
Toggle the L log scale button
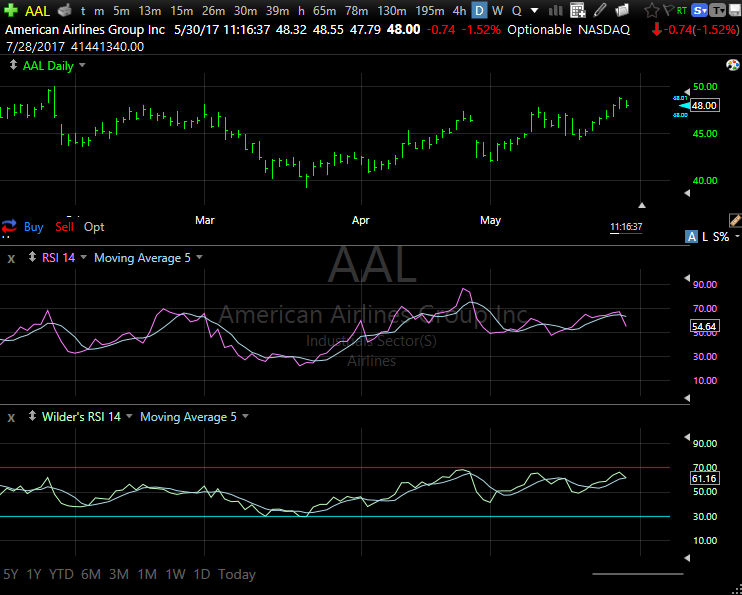[705, 237]
